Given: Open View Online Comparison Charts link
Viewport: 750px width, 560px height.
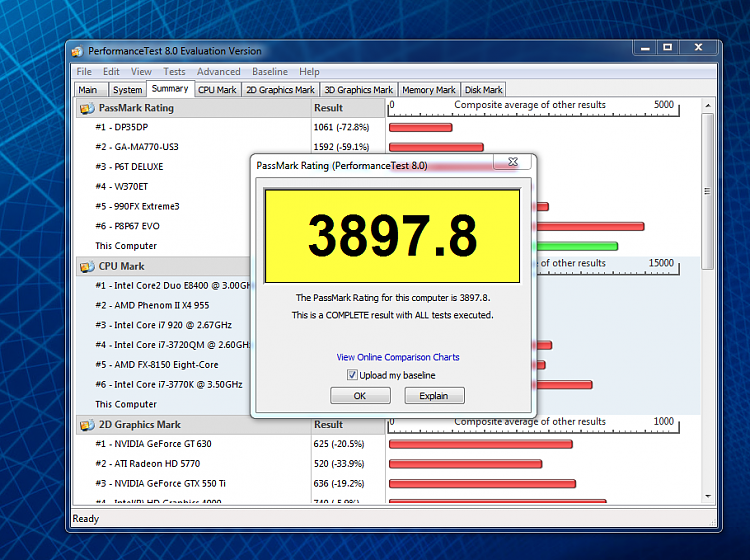Looking at the screenshot, I should pyautogui.click(x=398, y=357).
